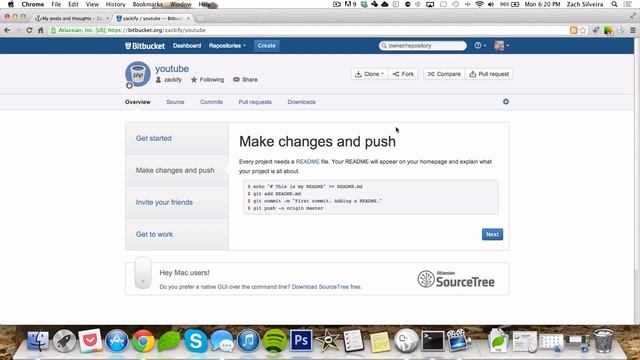The width and height of the screenshot is (640, 360).
Task: Open the Bitbucket logo home link
Action: 145,46
